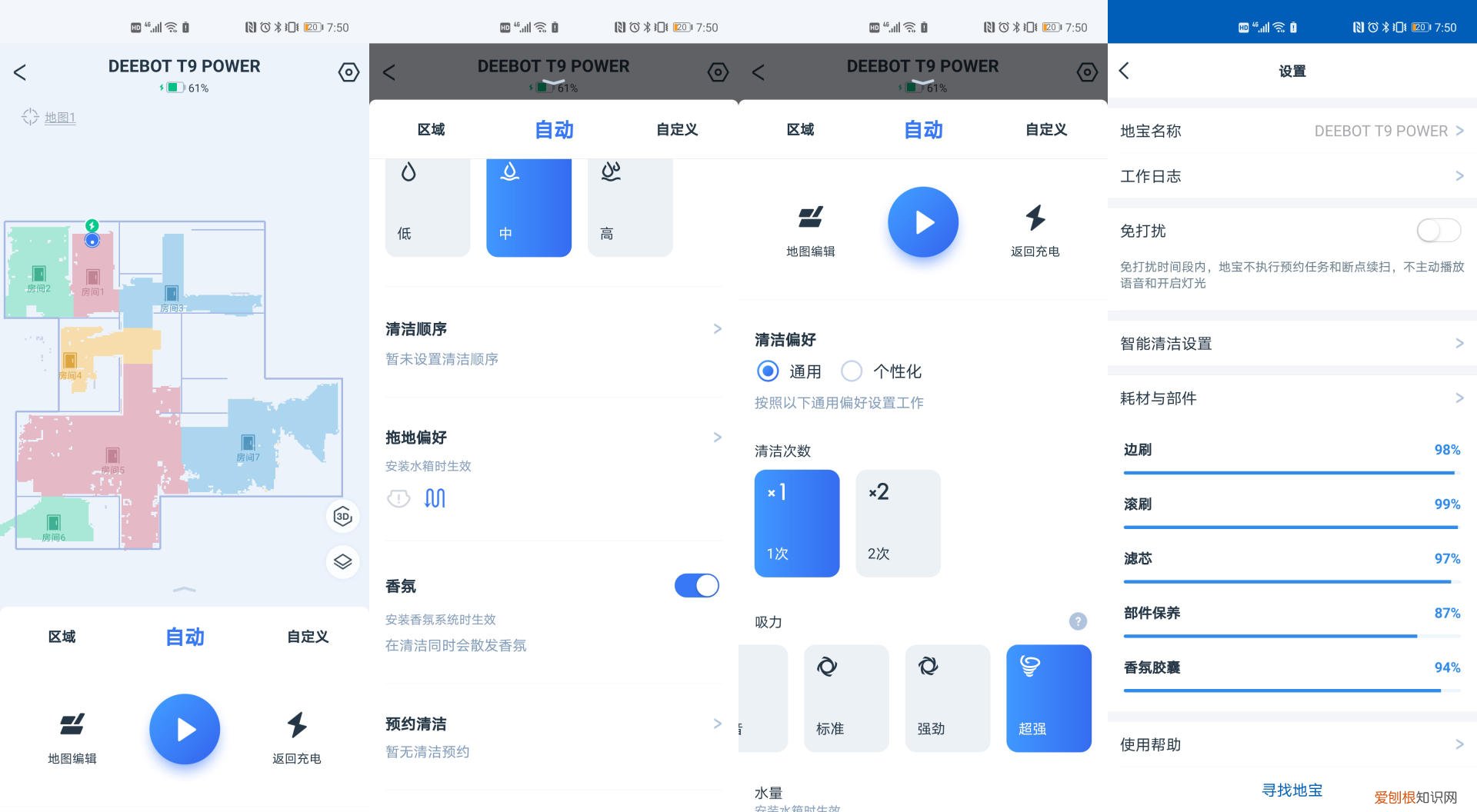Screen dimensions: 1477x812
Task: Select 高 water level option
Action: point(630,204)
